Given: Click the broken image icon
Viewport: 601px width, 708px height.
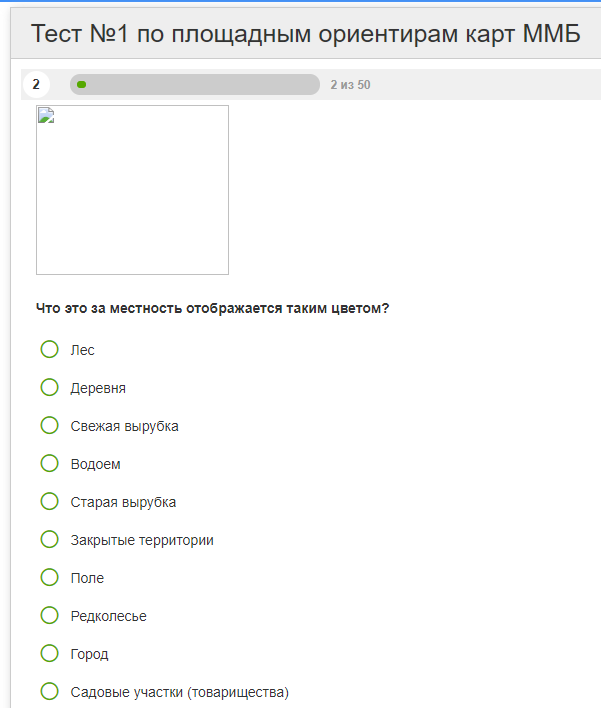Looking at the screenshot, I should pyautogui.click(x=46, y=116).
